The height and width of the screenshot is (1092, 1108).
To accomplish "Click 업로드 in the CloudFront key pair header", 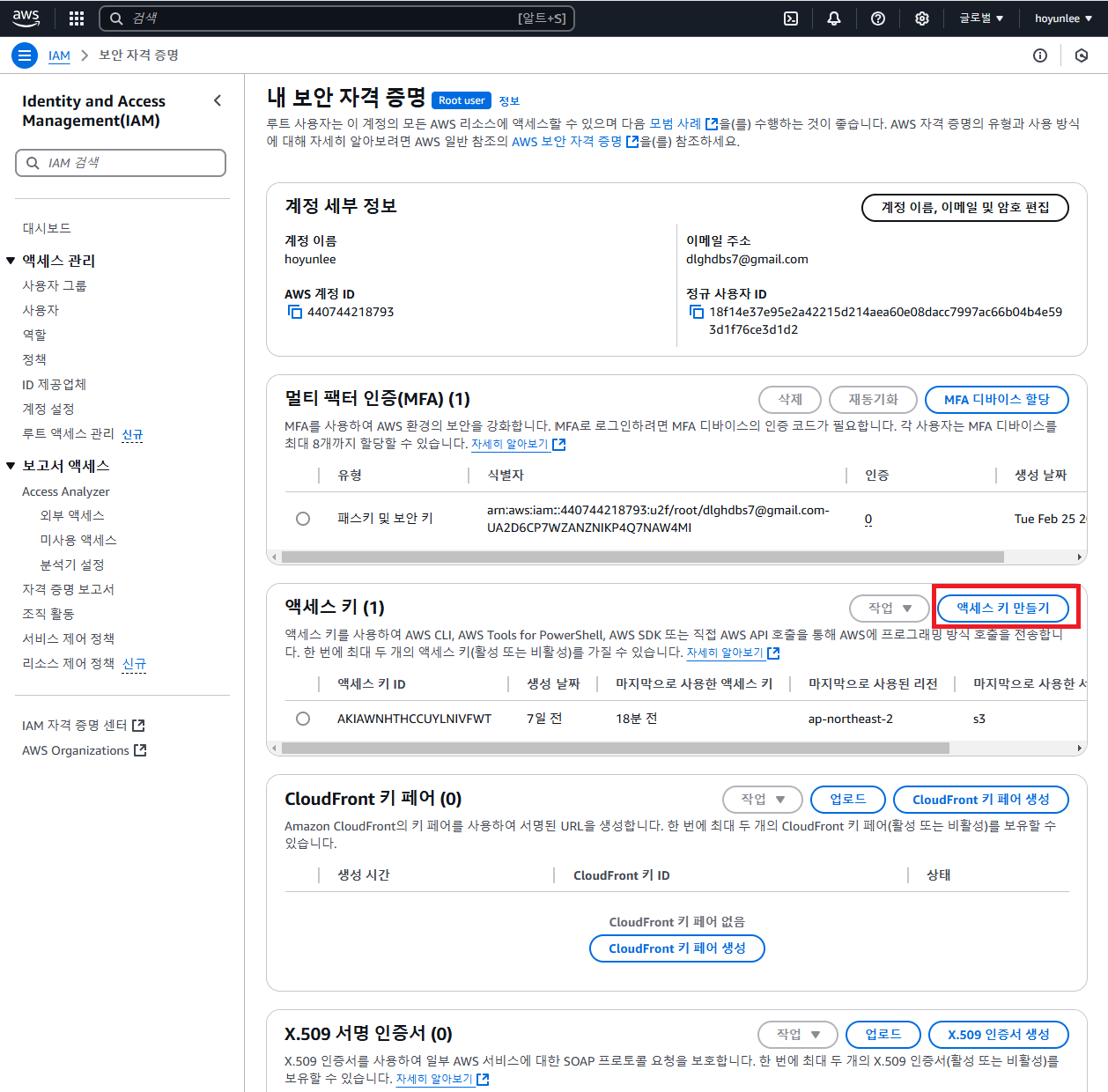I will tap(848, 800).
